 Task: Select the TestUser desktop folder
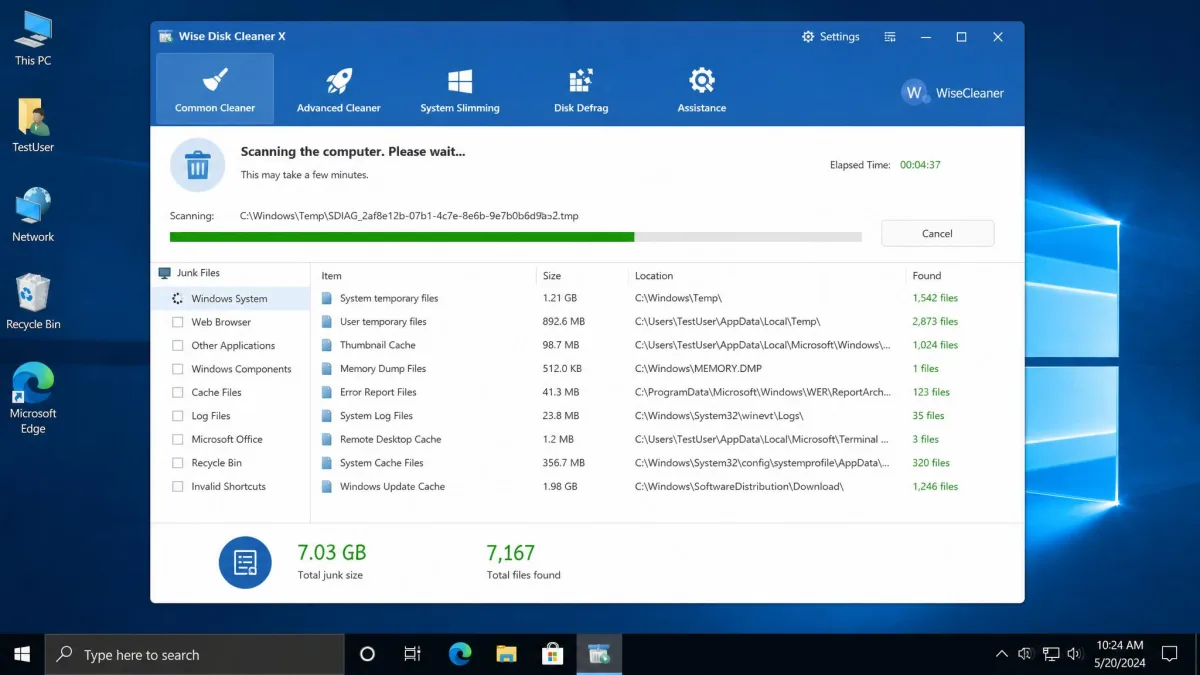33,125
